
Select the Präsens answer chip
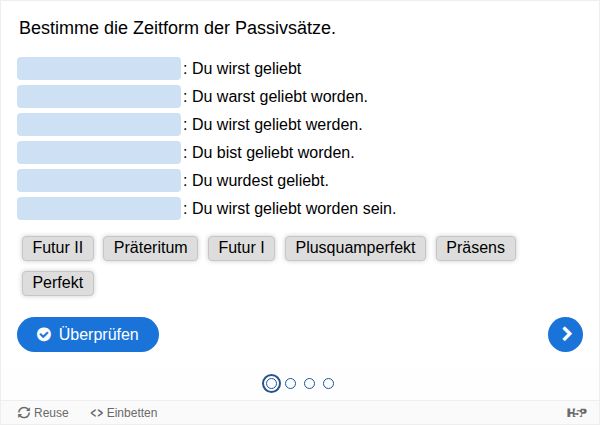pyautogui.click(x=476, y=248)
